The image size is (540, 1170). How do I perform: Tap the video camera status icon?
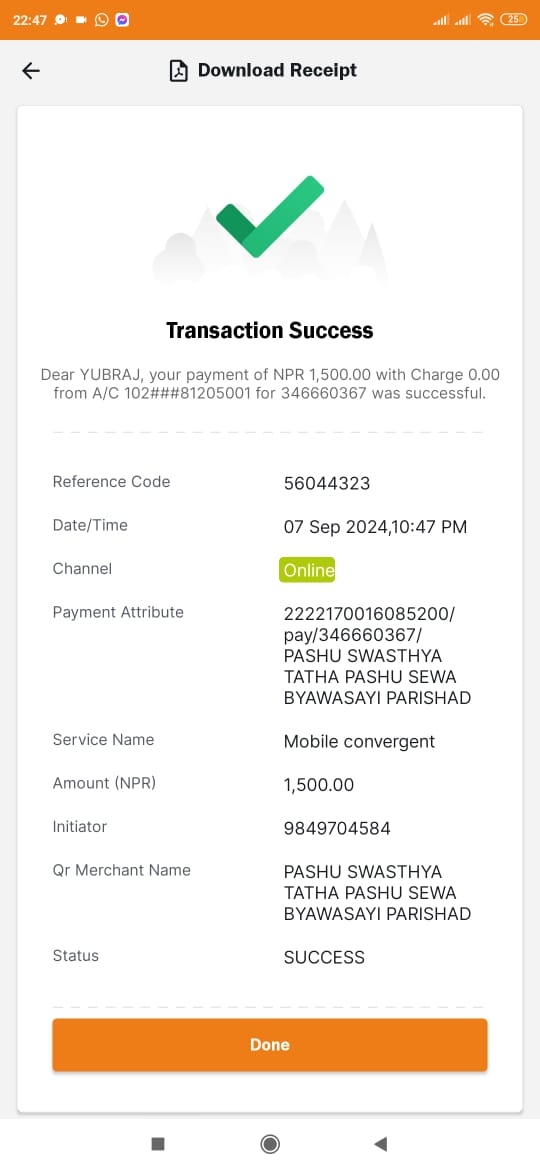click(x=81, y=20)
